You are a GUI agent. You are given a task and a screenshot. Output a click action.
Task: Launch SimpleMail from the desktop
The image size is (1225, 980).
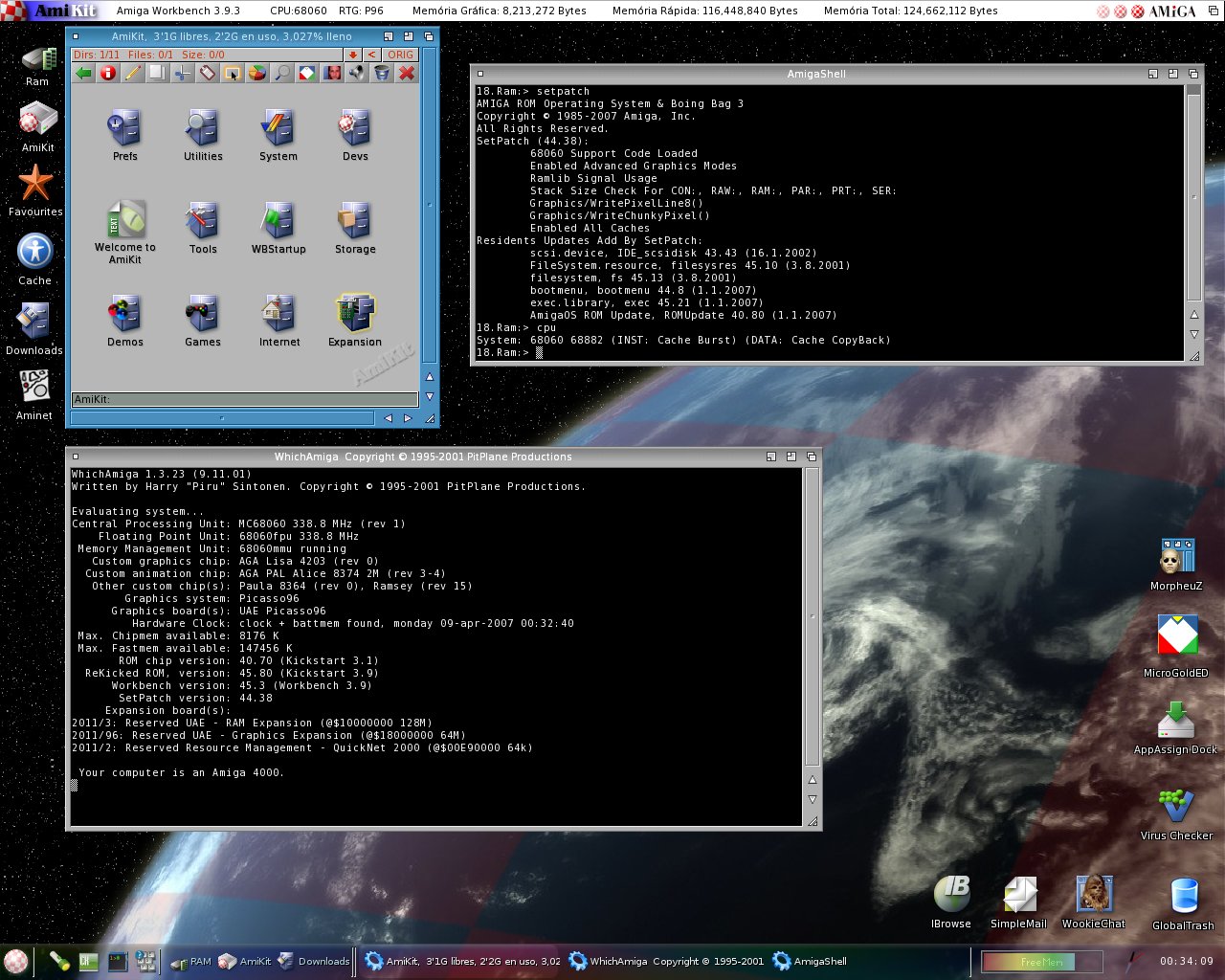1018,902
